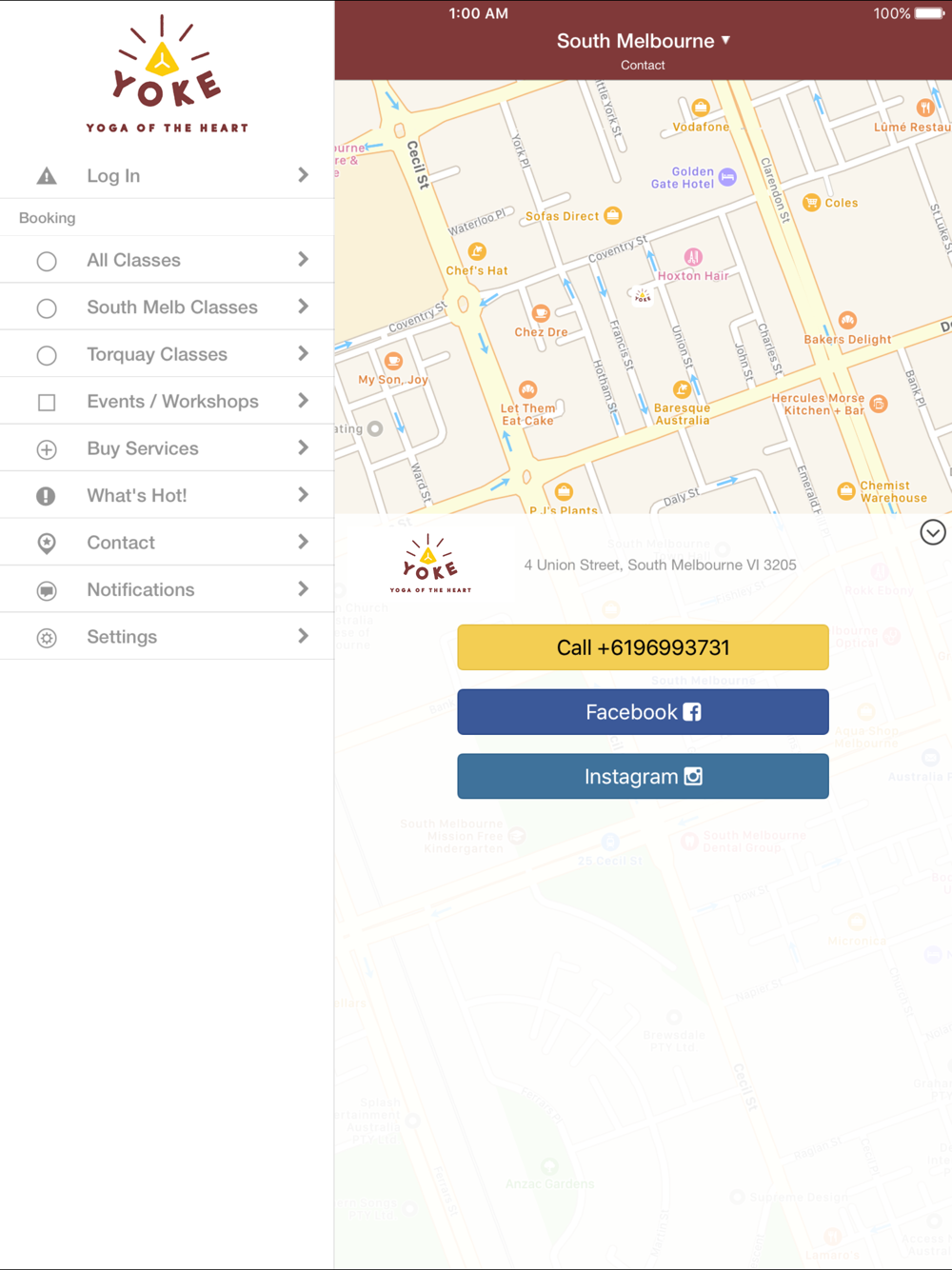The image size is (952, 1270).
Task: Tap the My Son, Joy map marker
Action: pyautogui.click(x=393, y=361)
